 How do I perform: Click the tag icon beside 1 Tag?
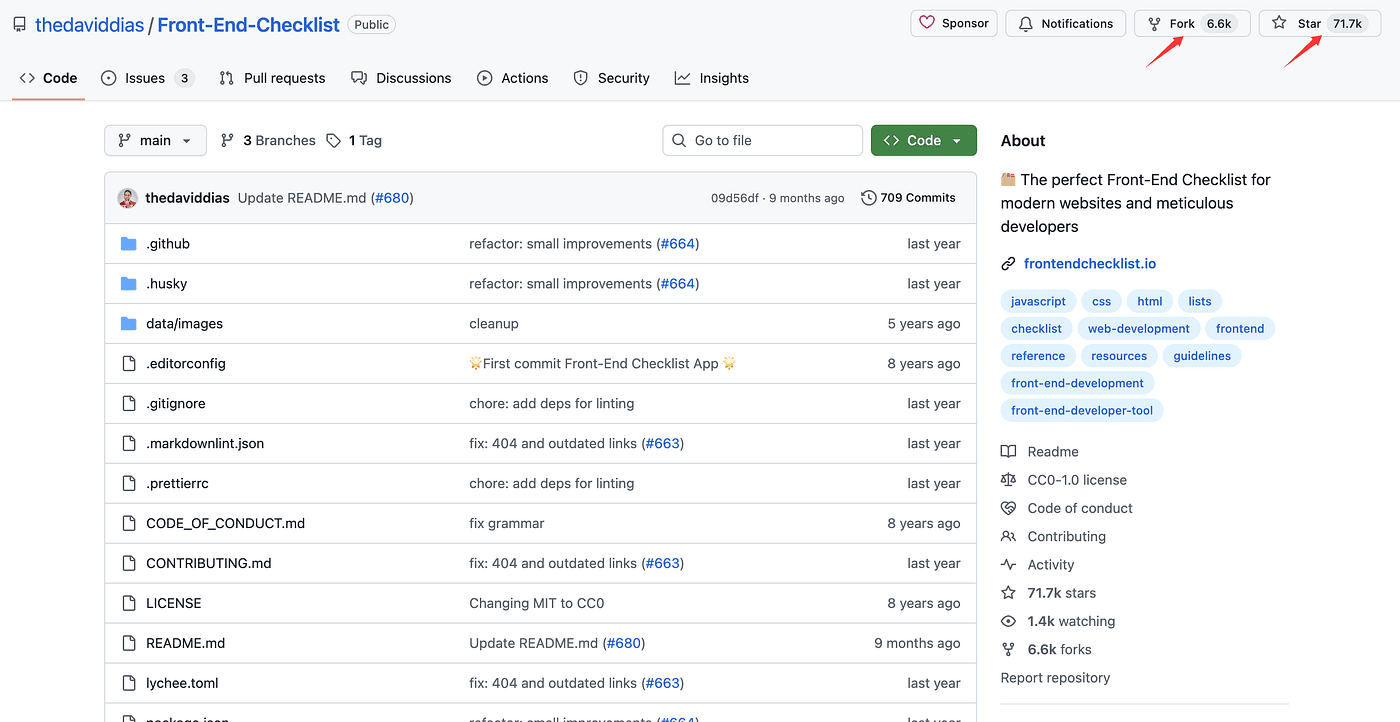[334, 141]
